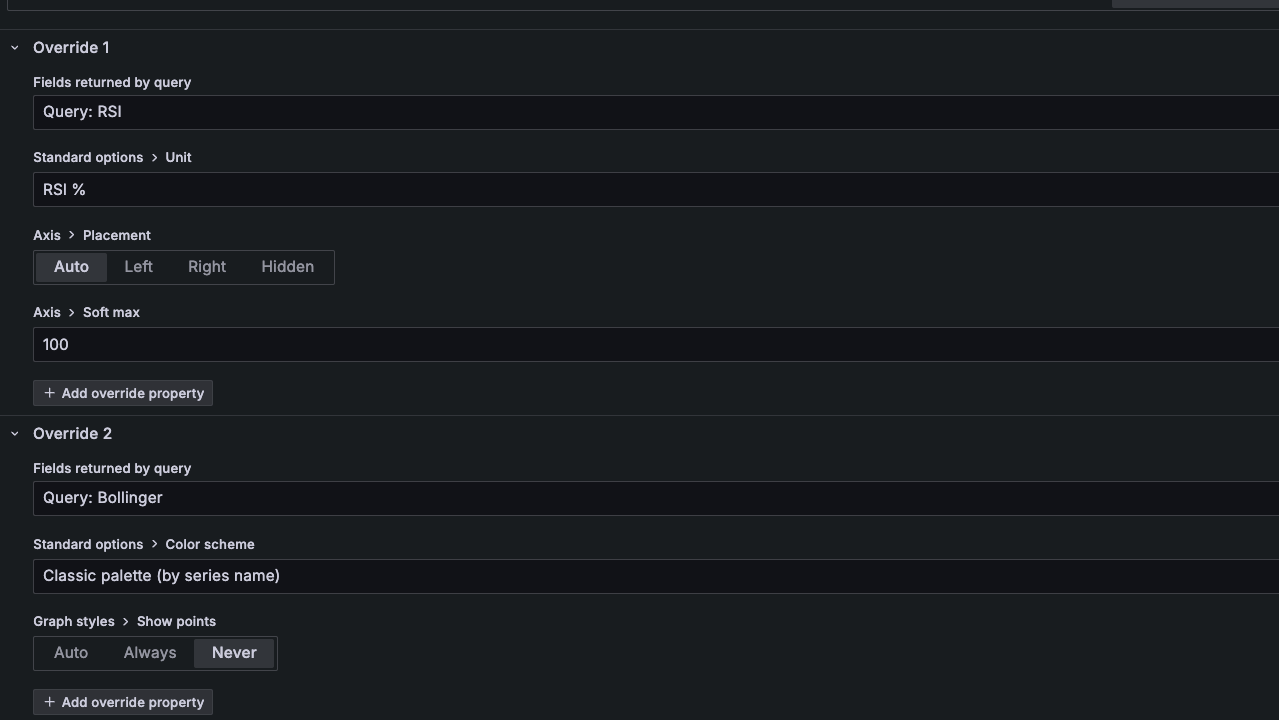
Task: Select Right for Axis Placement
Action: pos(206,267)
